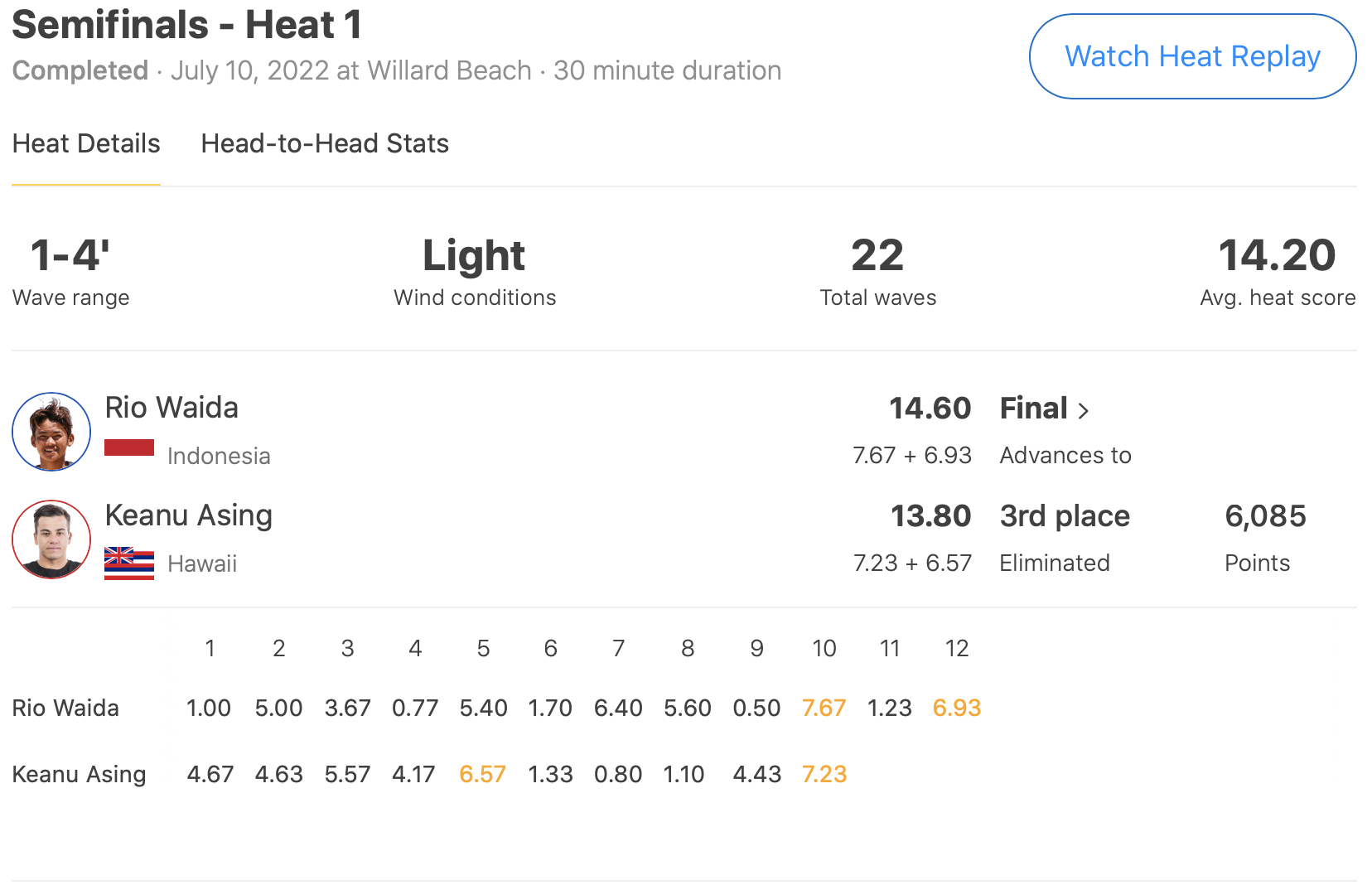
Task: Select Keanu Asing's highlighted 7.23 wave score
Action: tap(824, 775)
